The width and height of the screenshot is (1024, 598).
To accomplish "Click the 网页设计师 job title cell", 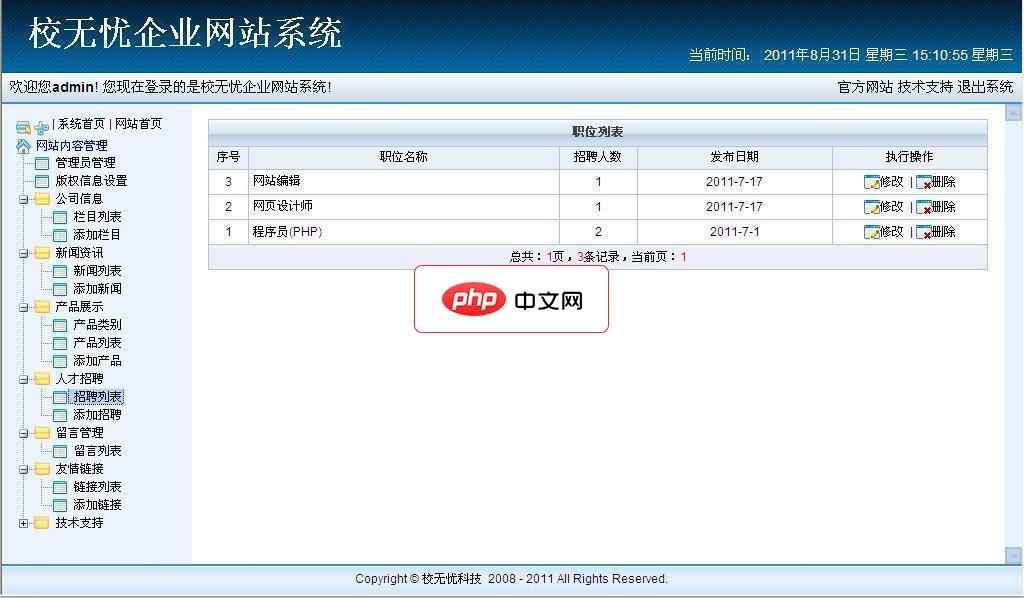I will (x=404, y=206).
